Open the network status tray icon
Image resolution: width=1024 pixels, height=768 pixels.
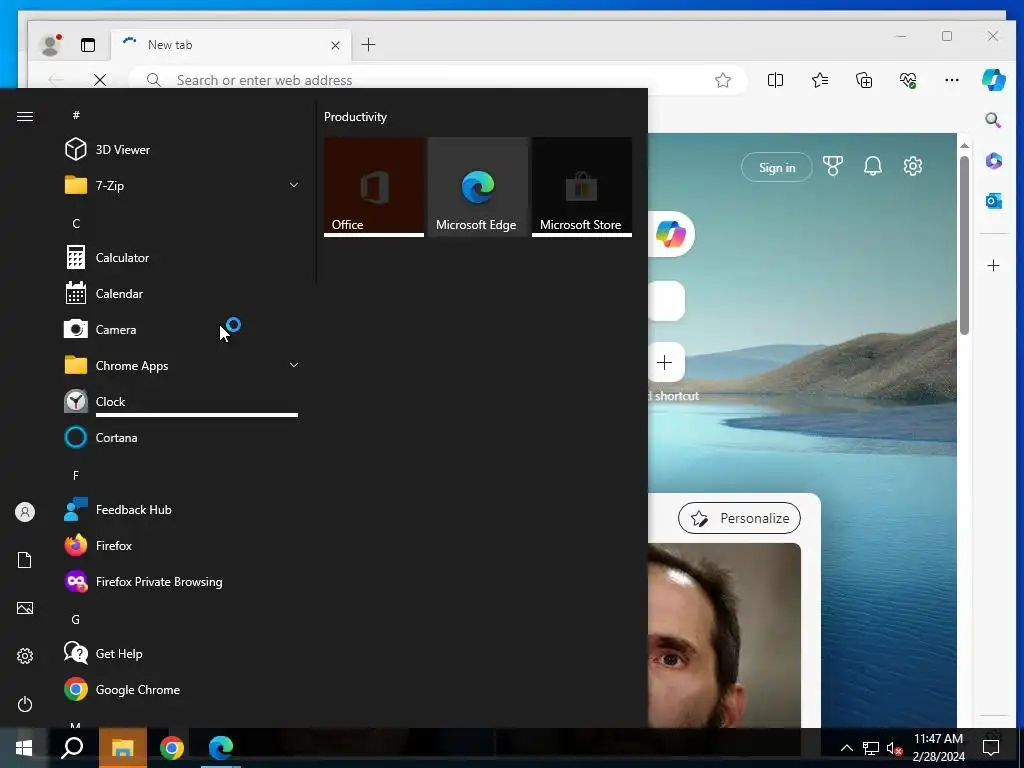(x=871, y=748)
